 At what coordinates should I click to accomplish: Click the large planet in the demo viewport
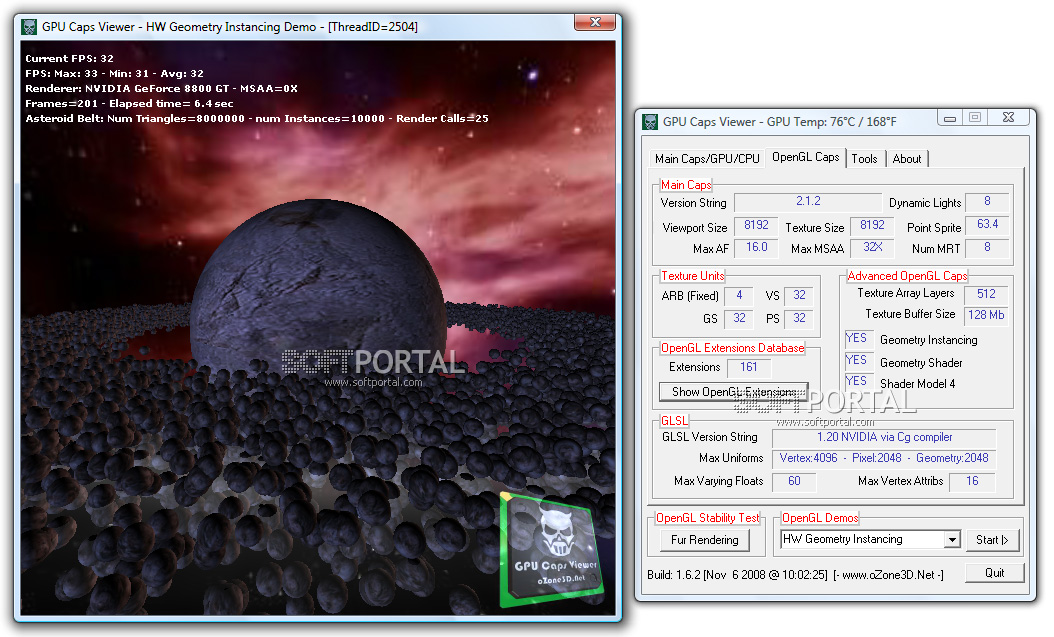[x=318, y=289]
